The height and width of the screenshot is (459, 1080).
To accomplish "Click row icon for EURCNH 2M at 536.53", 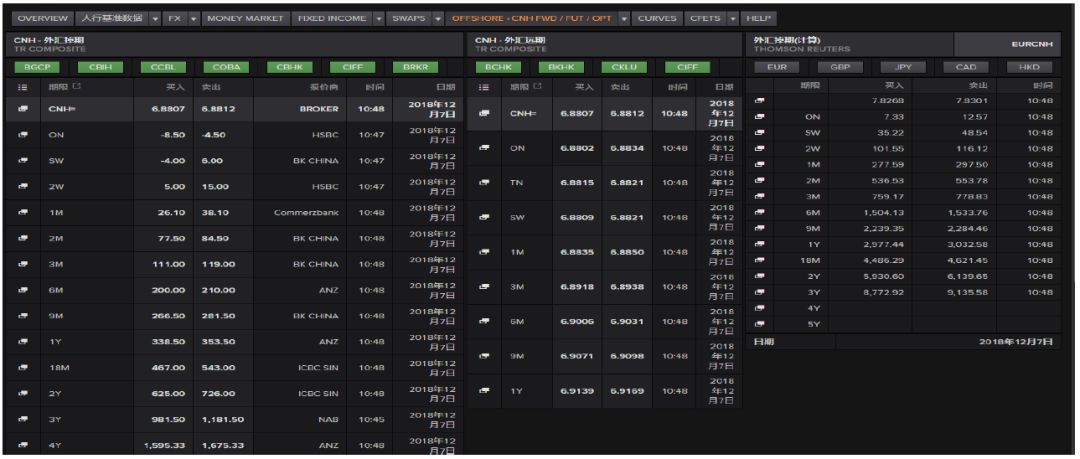I will (x=760, y=180).
